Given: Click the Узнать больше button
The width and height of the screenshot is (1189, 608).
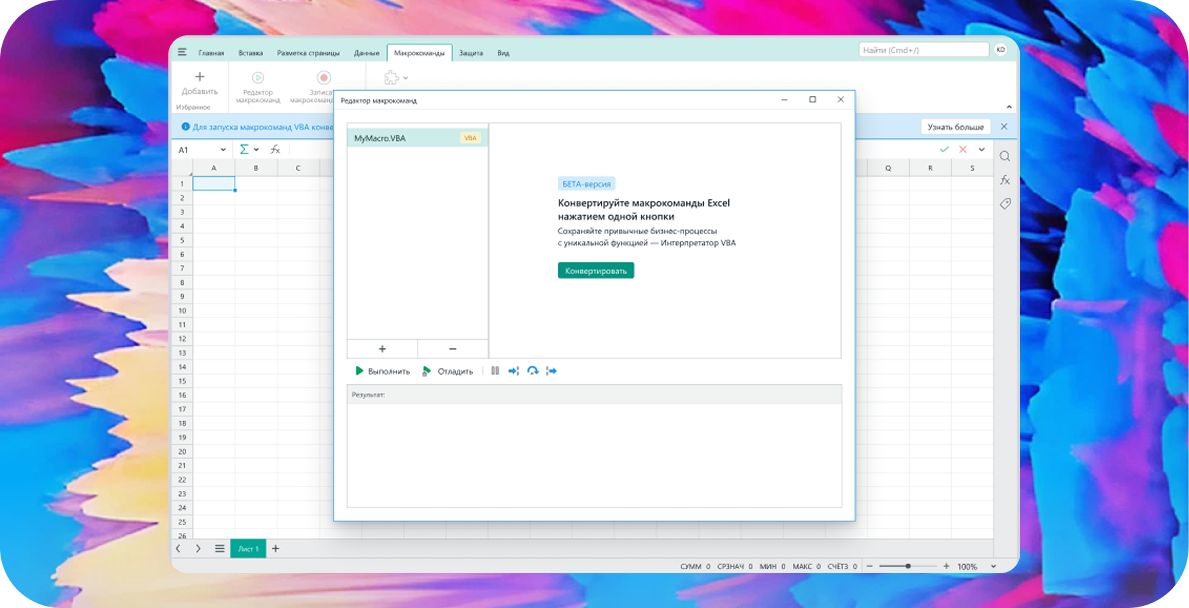Looking at the screenshot, I should [x=955, y=127].
